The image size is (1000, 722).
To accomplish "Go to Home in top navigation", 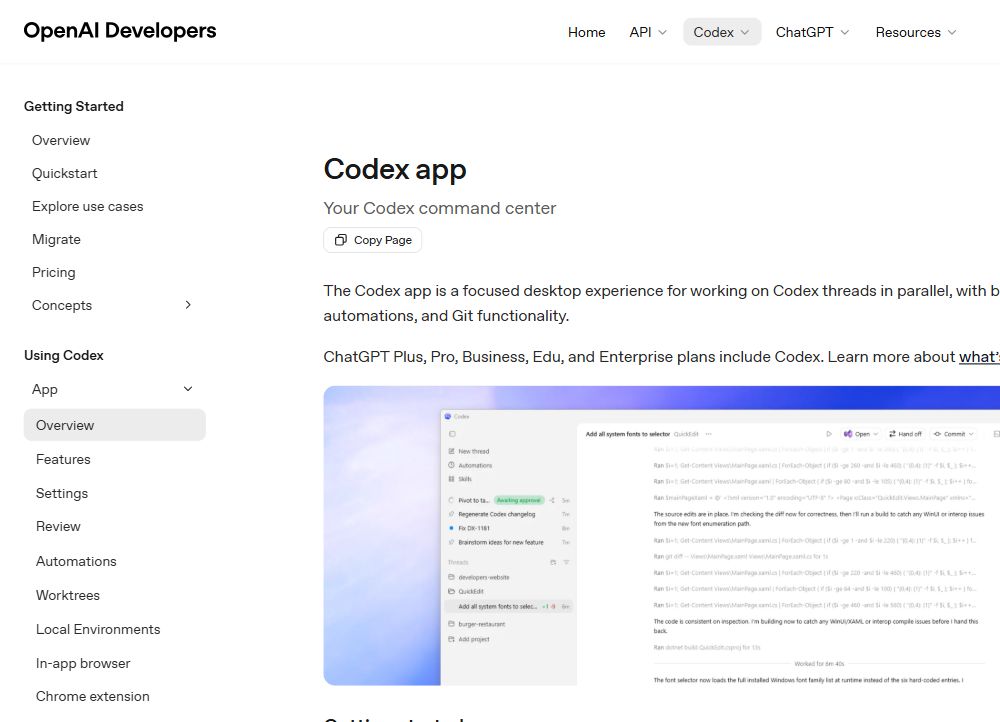I will pyautogui.click(x=586, y=32).
